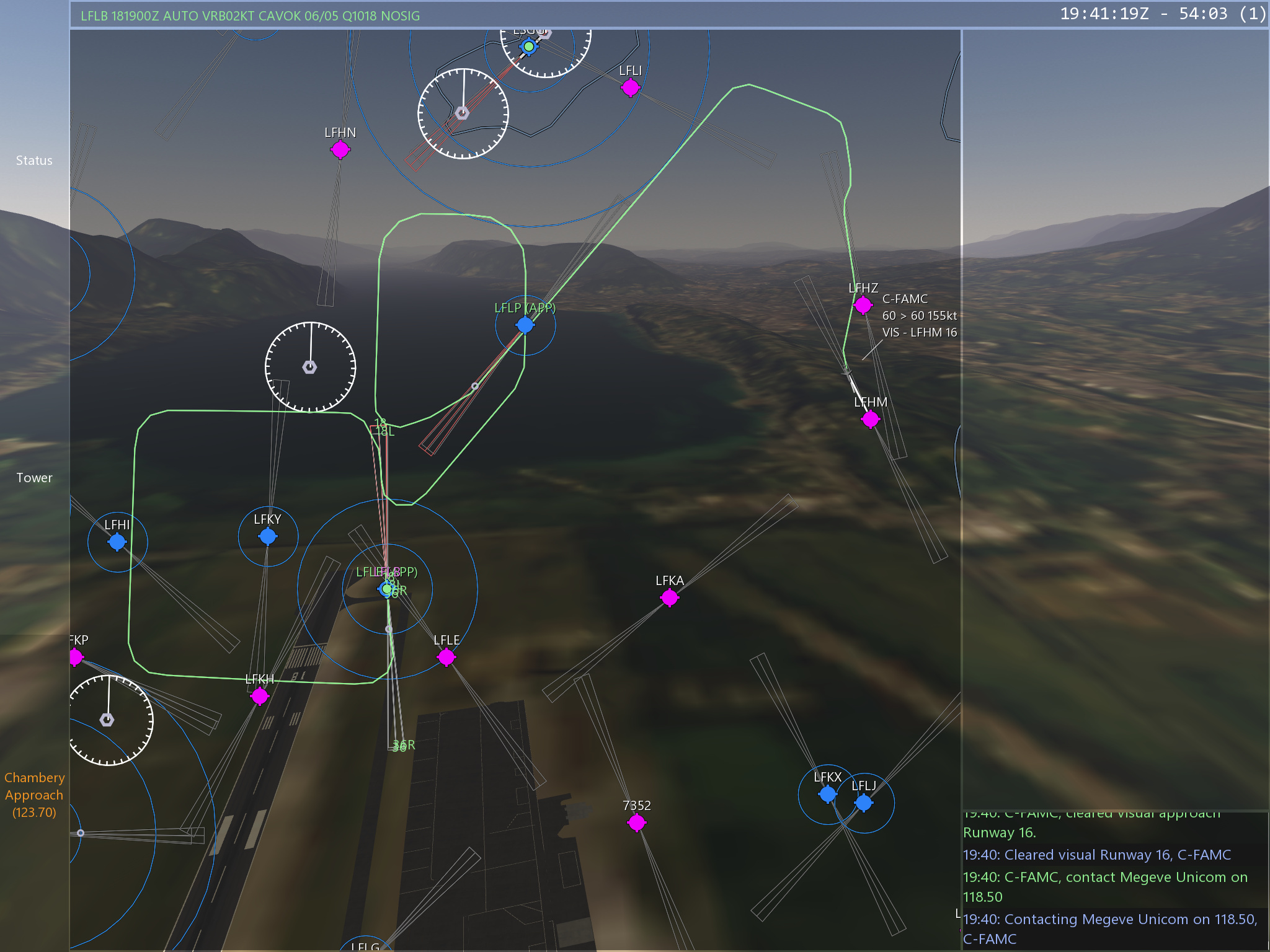Click the LFKX blue airport marker

[827, 794]
